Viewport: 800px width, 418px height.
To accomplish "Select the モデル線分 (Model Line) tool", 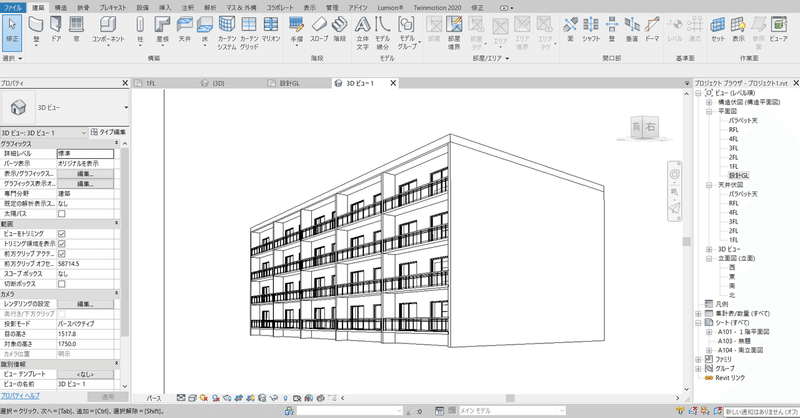I will click(383, 33).
